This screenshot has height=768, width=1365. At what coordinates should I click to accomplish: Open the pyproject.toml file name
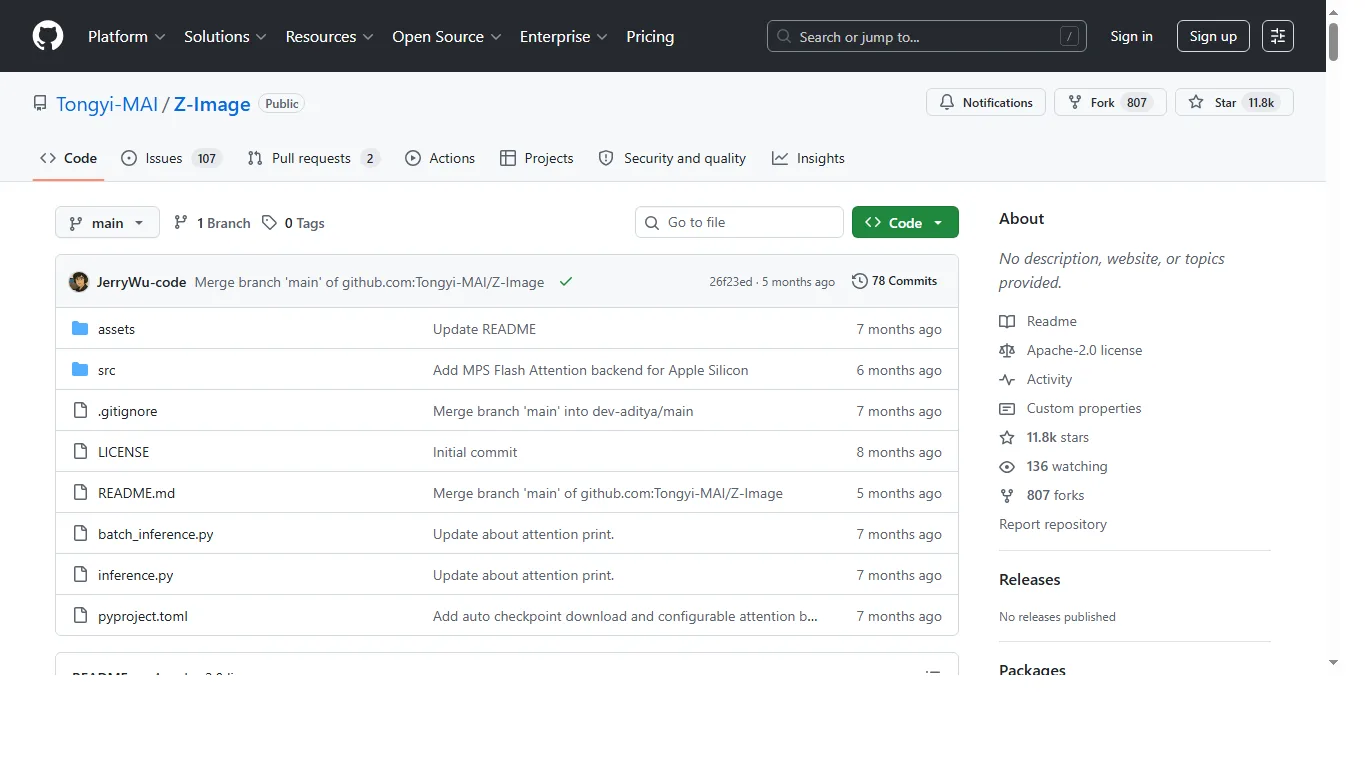(143, 616)
